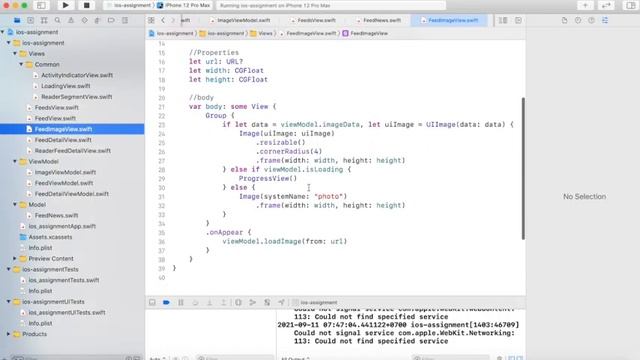This screenshot has height=360, width=640.
Task: Collapse the ViewModel folder
Action: 15,161
